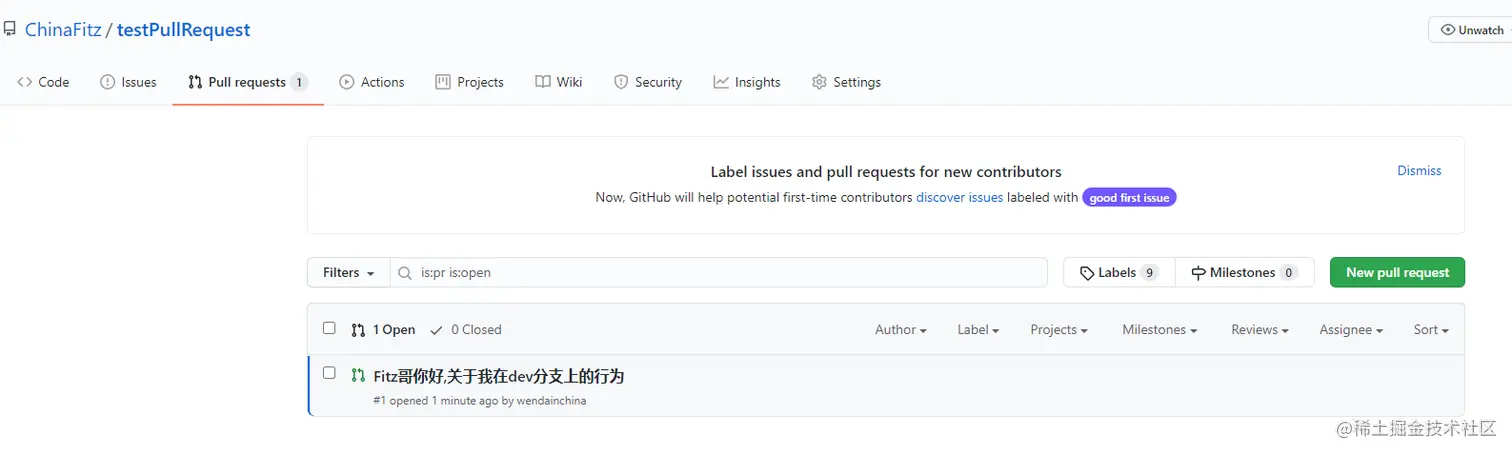Expand the Label filter dropdown
Screen dimensions: 1512x454
[978, 329]
